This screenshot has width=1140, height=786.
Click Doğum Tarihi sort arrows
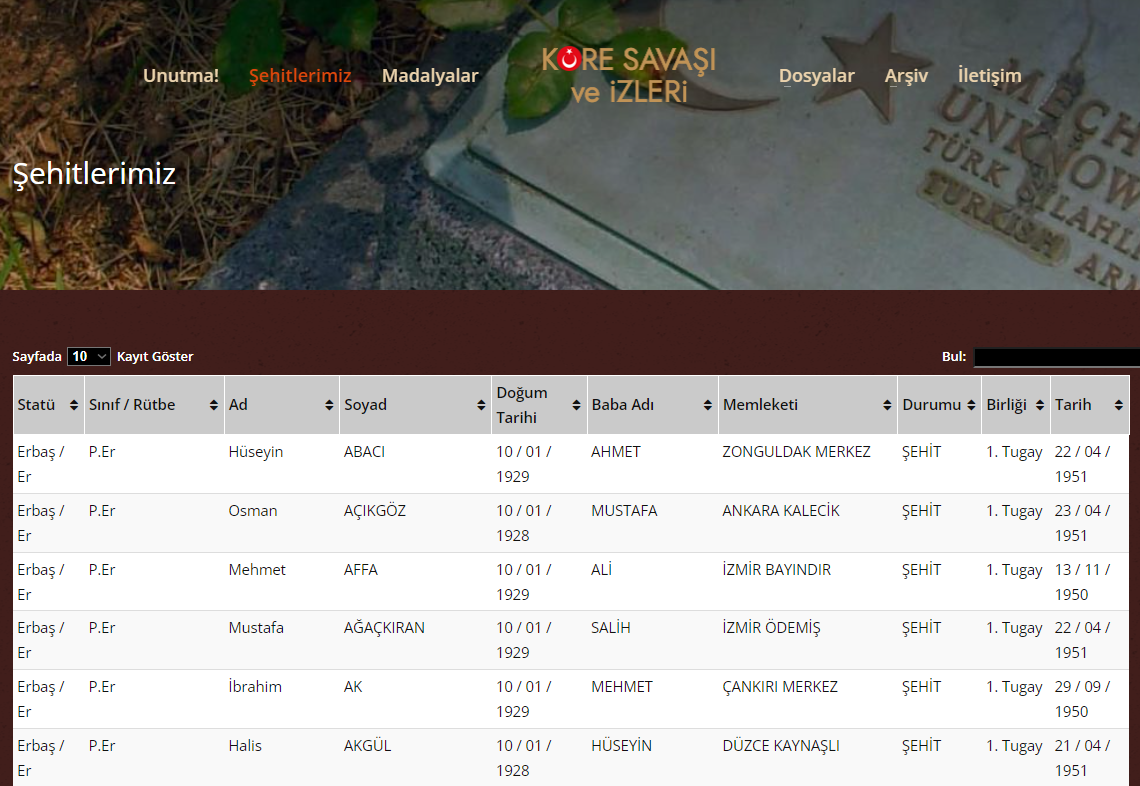577,405
